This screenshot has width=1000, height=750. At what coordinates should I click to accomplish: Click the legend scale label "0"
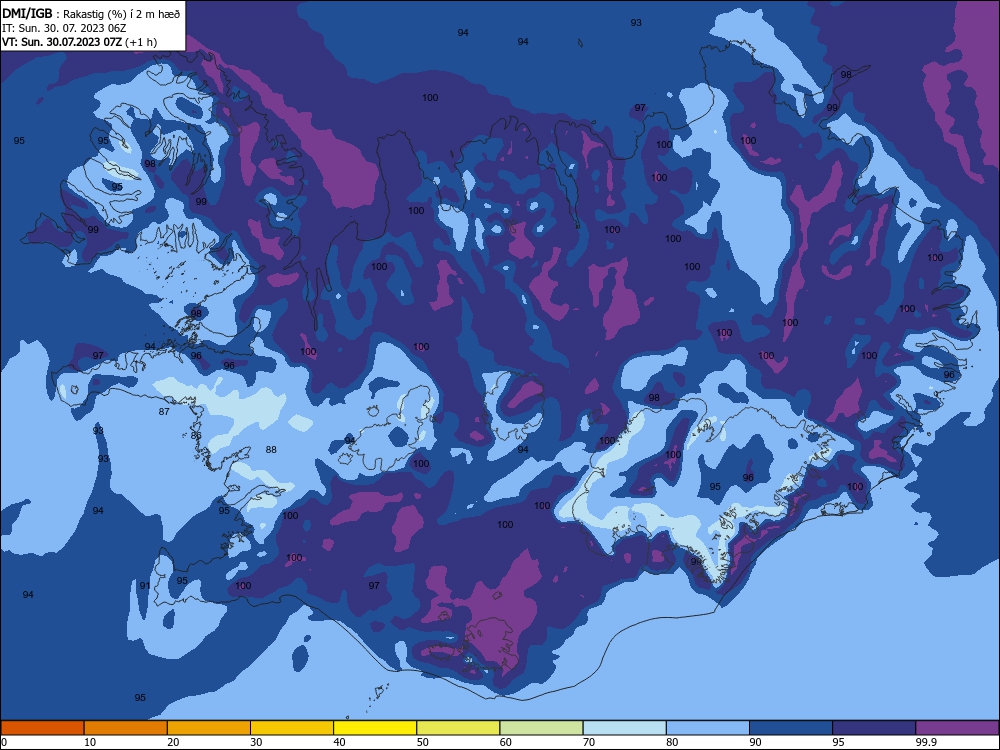[4, 742]
